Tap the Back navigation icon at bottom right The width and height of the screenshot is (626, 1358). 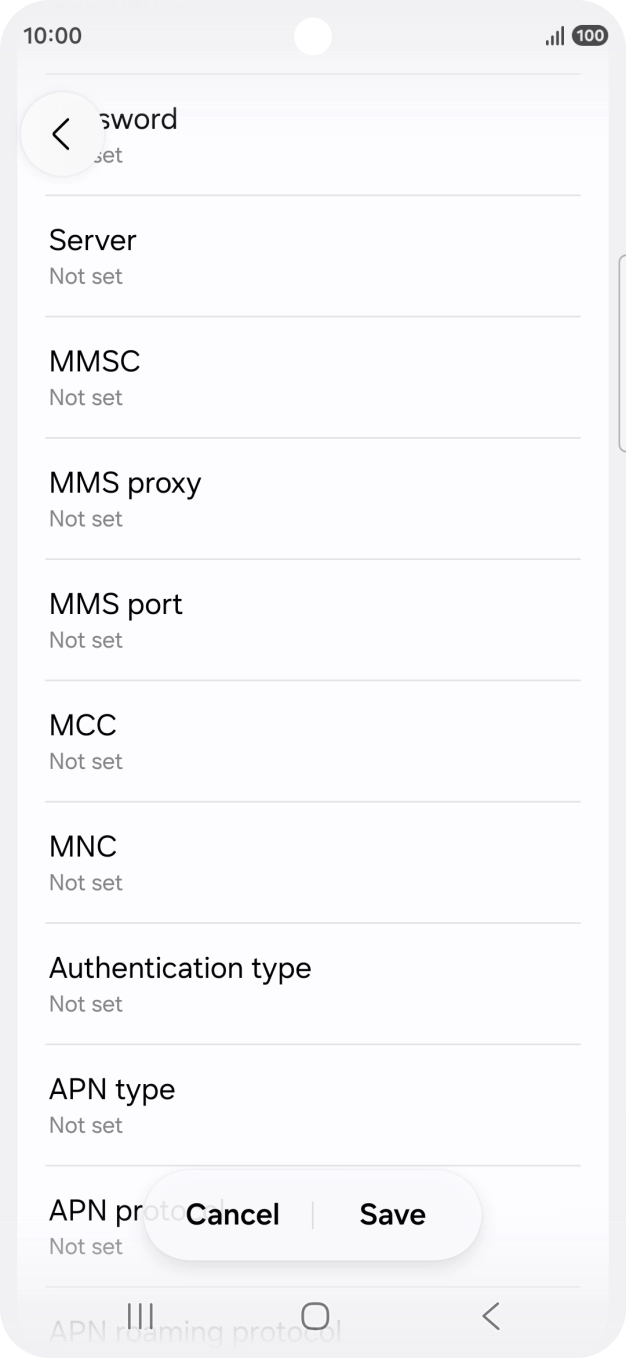tap(490, 1316)
